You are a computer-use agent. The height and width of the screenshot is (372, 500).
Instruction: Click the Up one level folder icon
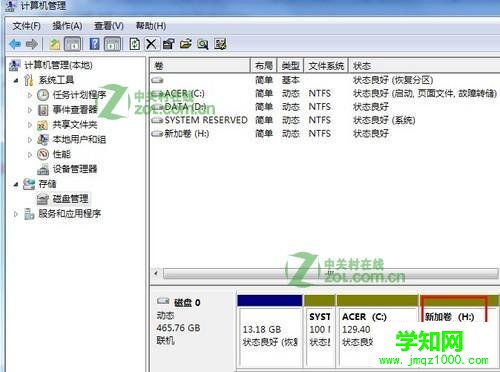(54, 44)
